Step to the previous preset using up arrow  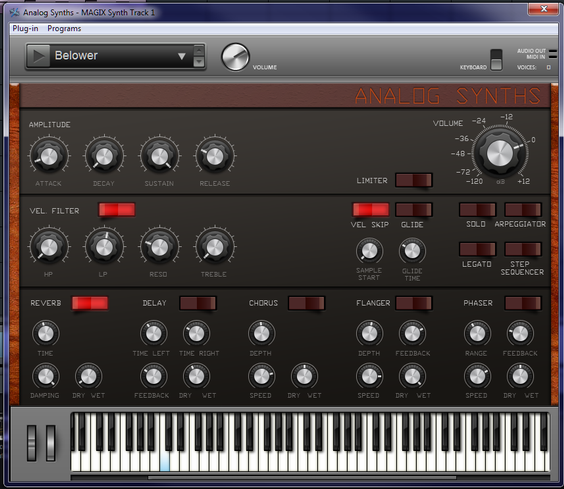[x=199, y=50]
